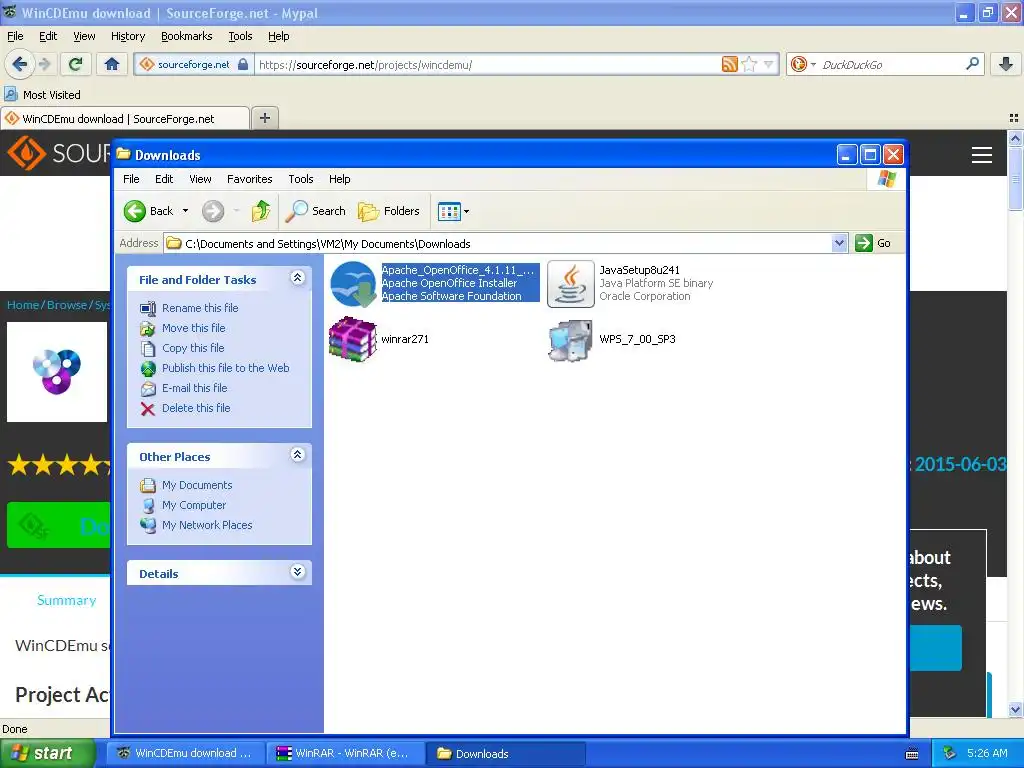Click E-mail this file
The image size is (1024, 768).
[195, 388]
